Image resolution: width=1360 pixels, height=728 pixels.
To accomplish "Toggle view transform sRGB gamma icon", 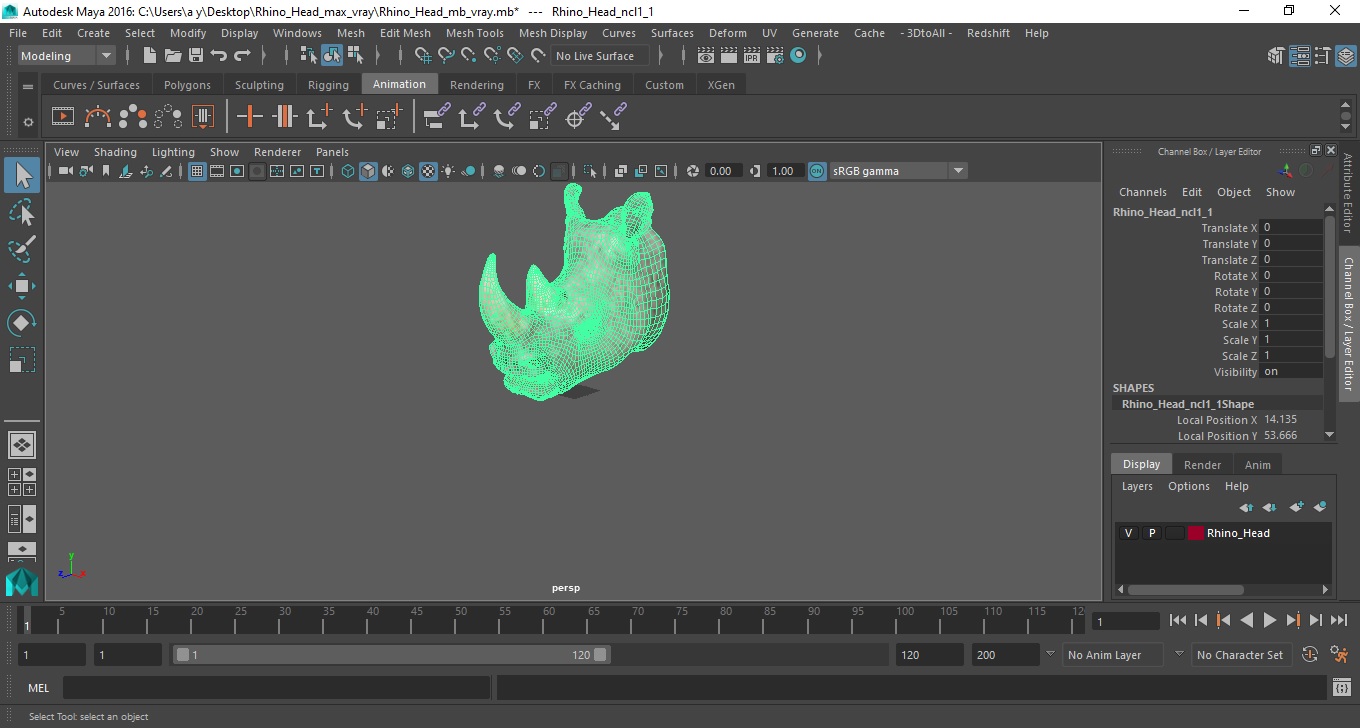I will click(x=817, y=171).
